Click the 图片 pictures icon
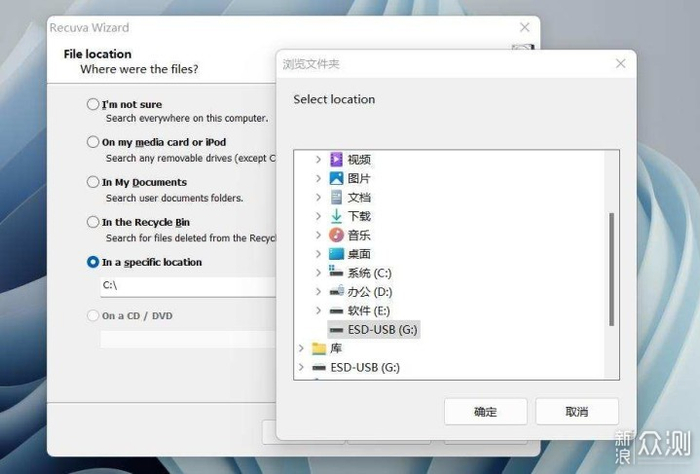The height and width of the screenshot is (474, 700). pyautogui.click(x=336, y=179)
